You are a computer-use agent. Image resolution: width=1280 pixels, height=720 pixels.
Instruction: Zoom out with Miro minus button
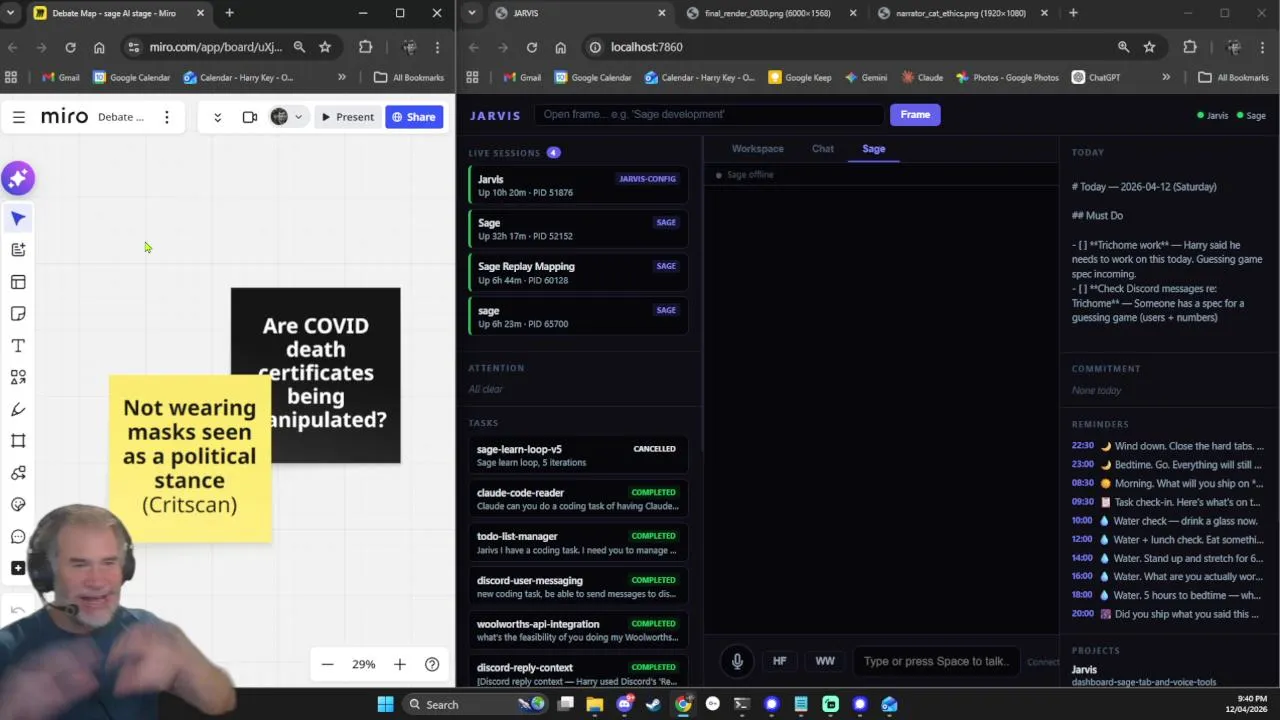pos(327,664)
